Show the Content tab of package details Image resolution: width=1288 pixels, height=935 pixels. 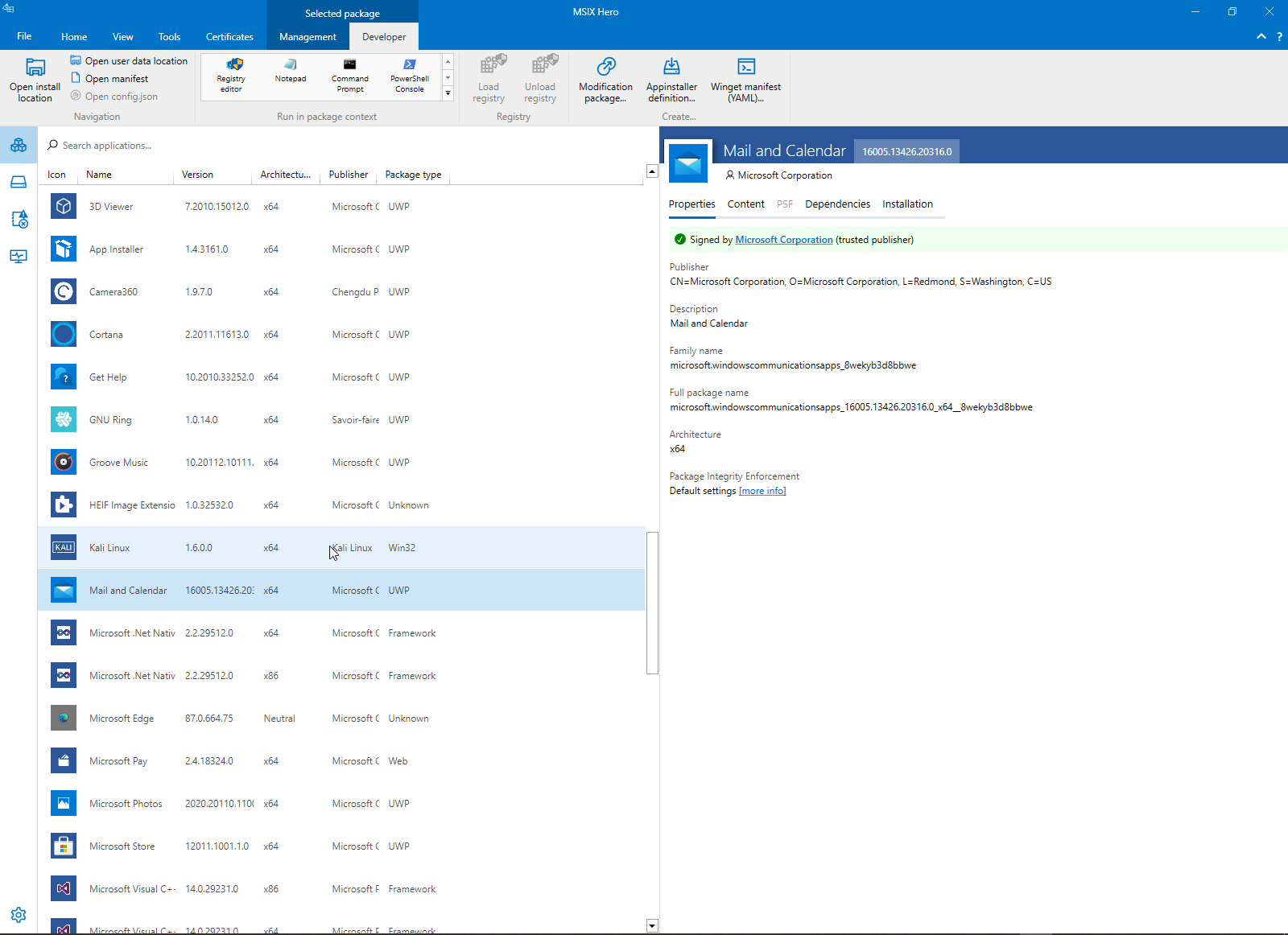click(745, 204)
